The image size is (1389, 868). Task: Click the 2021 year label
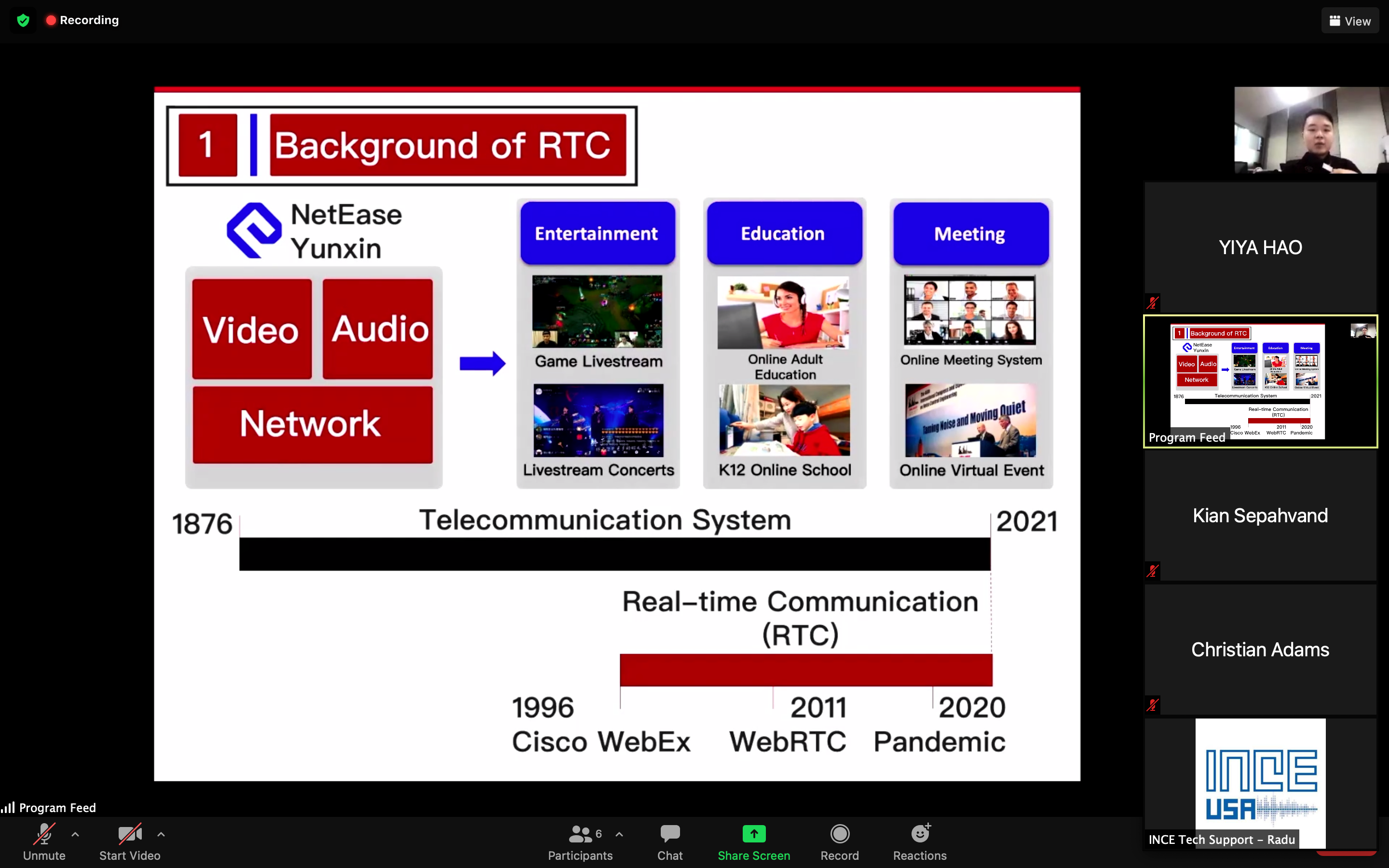(x=1027, y=521)
